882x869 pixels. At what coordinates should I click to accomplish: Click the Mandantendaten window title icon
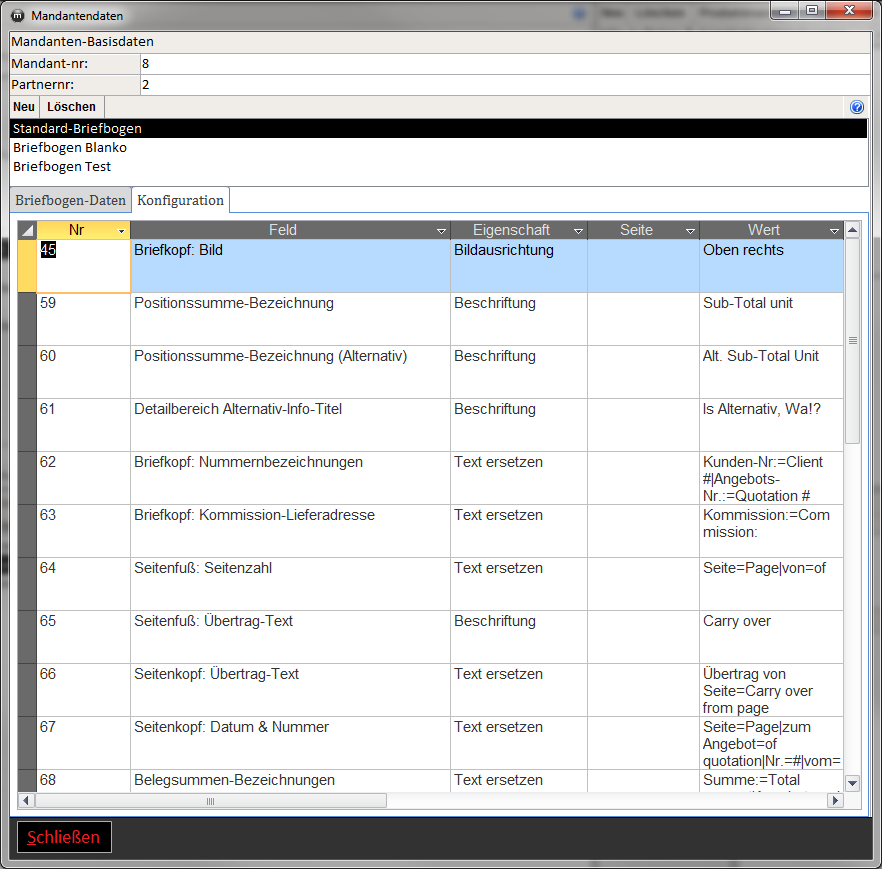tap(18, 16)
